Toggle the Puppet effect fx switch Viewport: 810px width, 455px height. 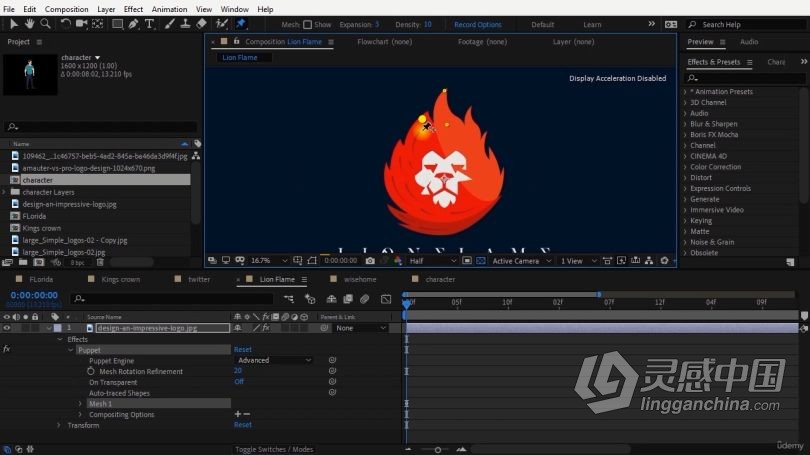coord(7,350)
